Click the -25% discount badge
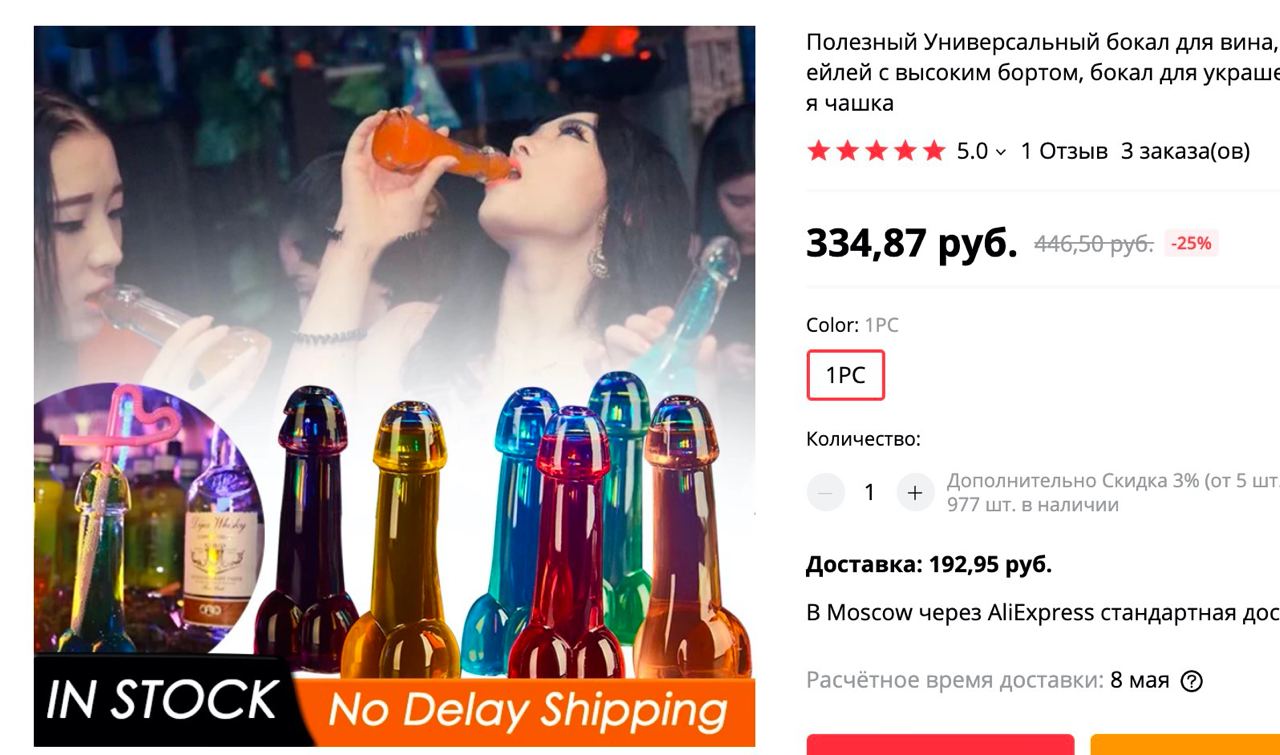This screenshot has height=755, width=1280. [1191, 243]
